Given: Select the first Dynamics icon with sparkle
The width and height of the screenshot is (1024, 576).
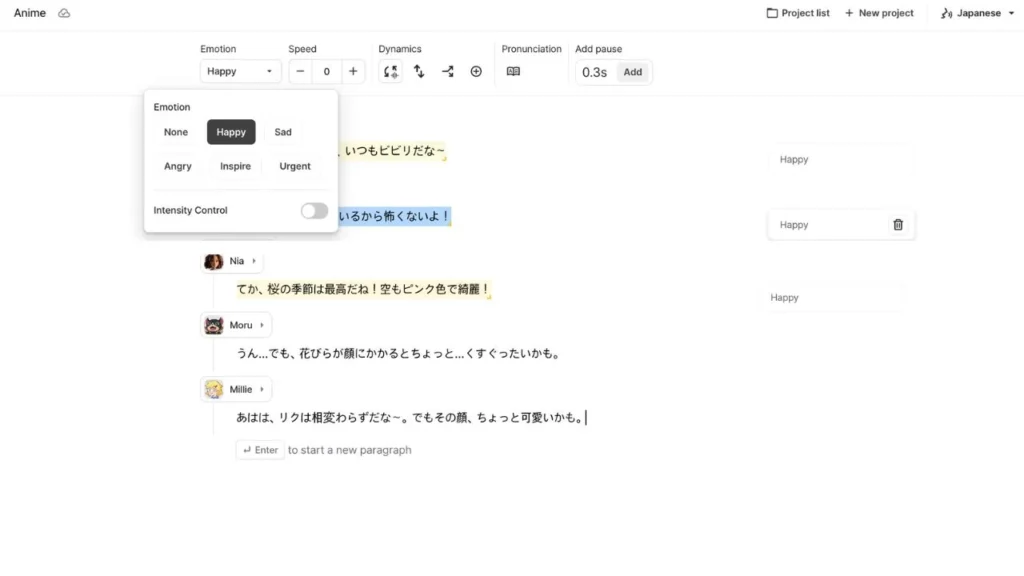Looking at the screenshot, I should (x=391, y=71).
